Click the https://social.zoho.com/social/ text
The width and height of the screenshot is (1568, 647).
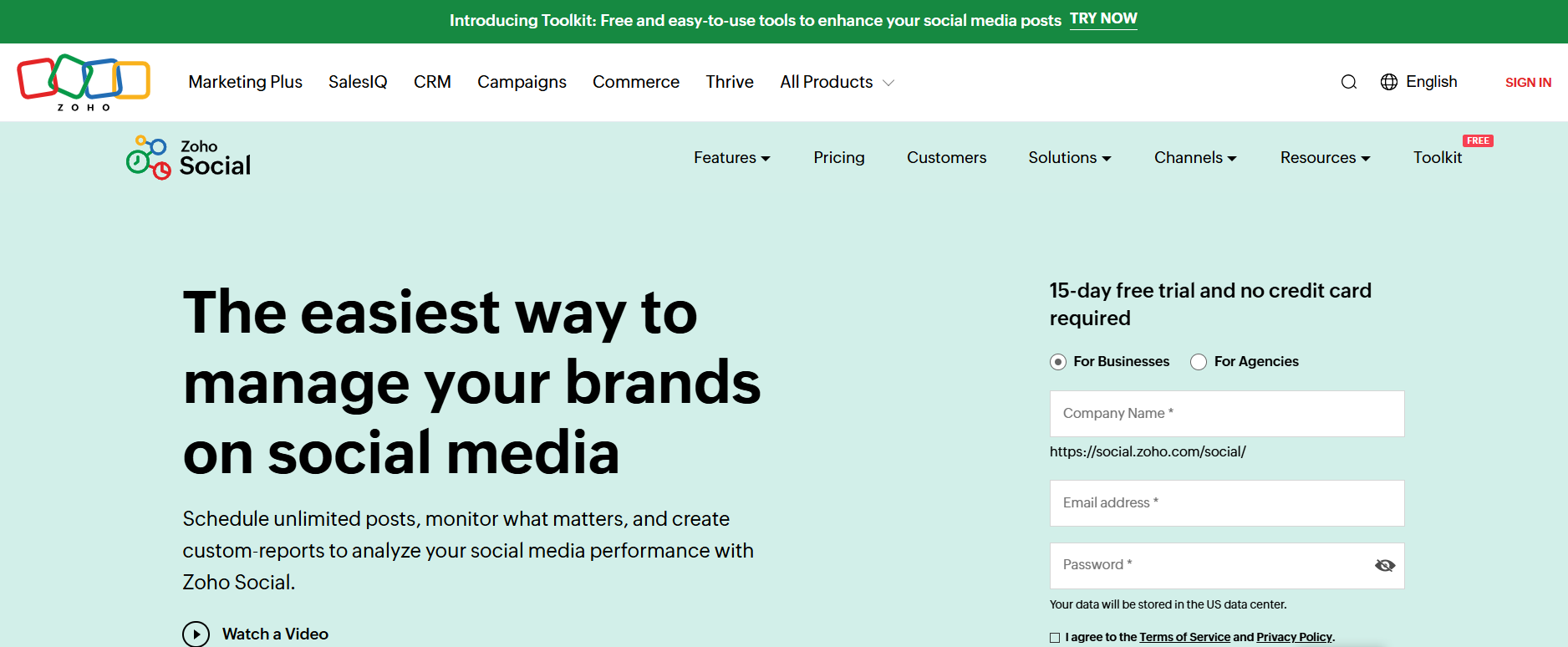tap(1148, 451)
